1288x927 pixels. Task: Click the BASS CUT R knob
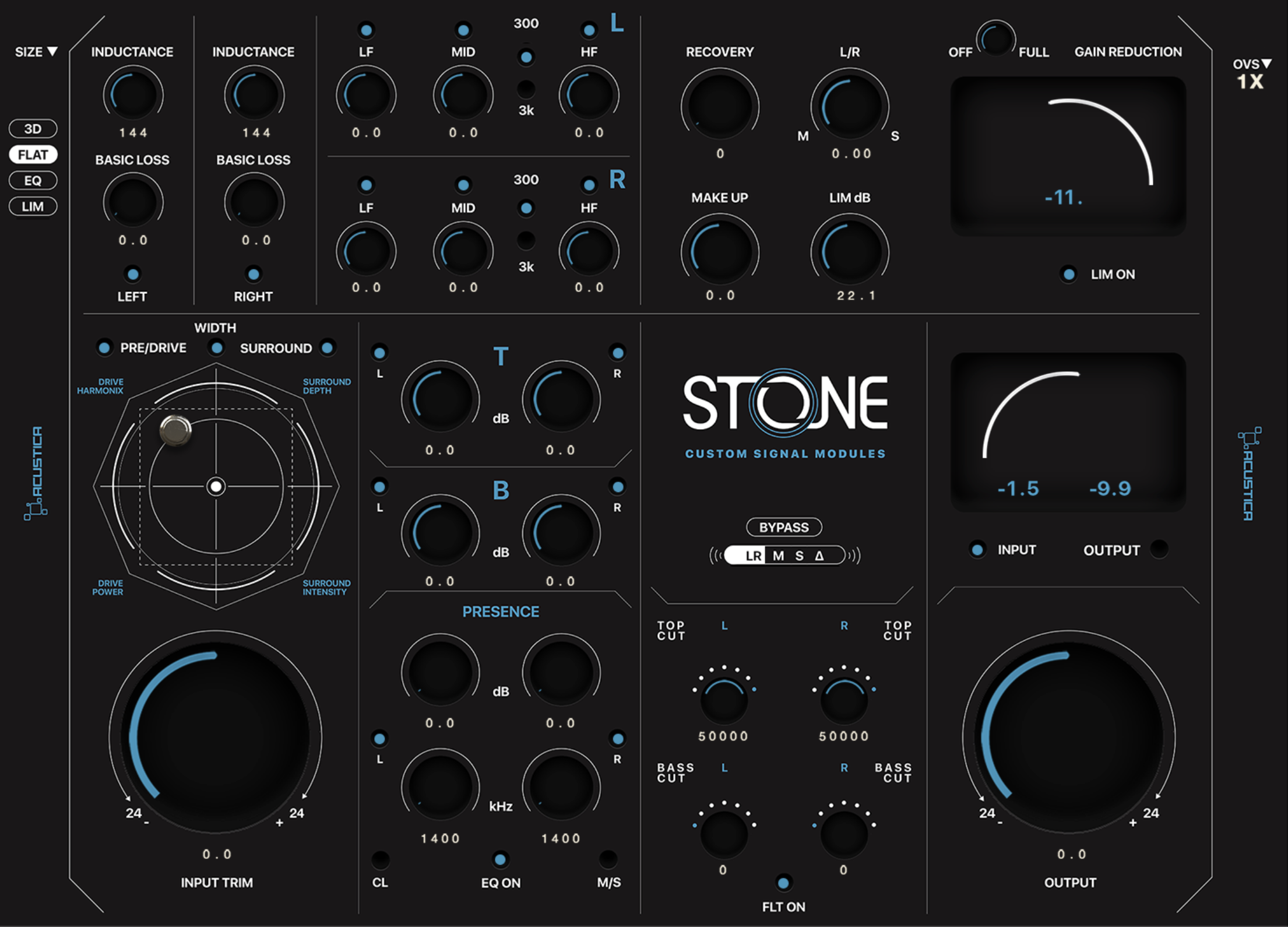pyautogui.click(x=844, y=834)
